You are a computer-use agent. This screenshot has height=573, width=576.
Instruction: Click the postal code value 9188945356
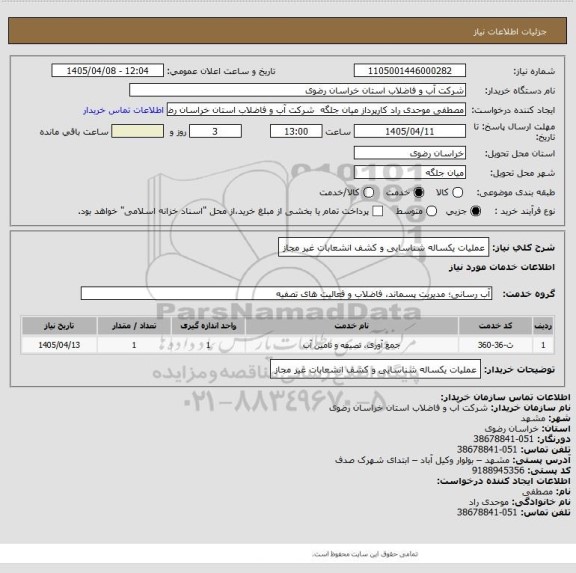point(498,471)
